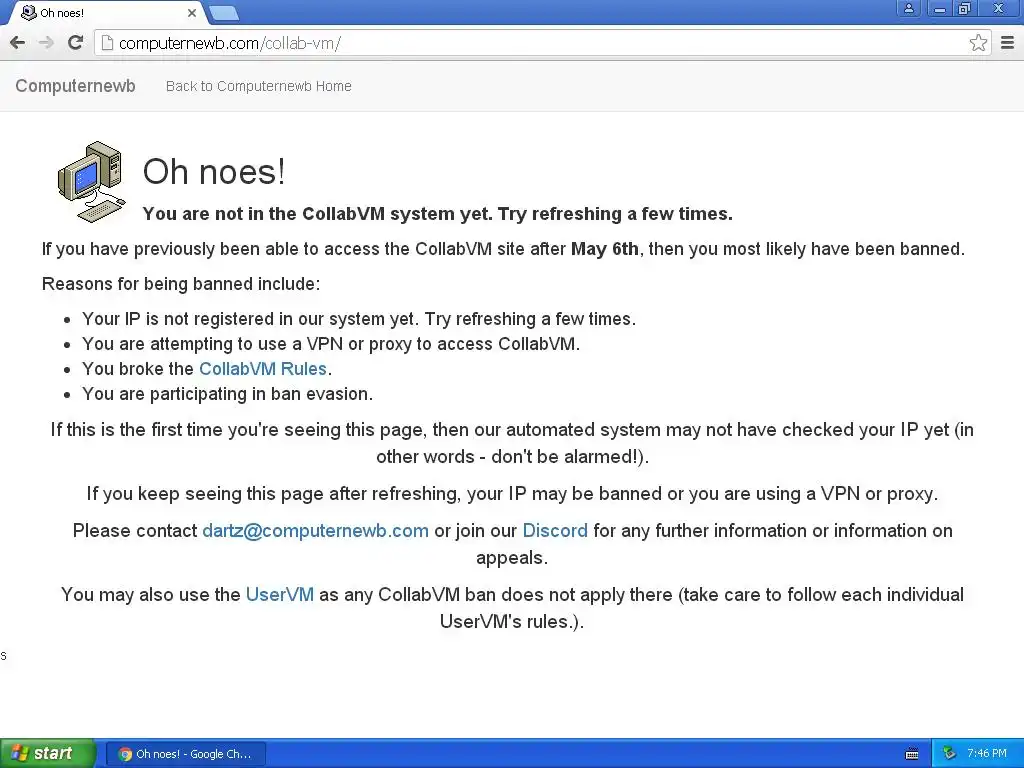Click the system tray notification icon
Image resolution: width=1024 pixels, height=768 pixels.
tap(950, 754)
